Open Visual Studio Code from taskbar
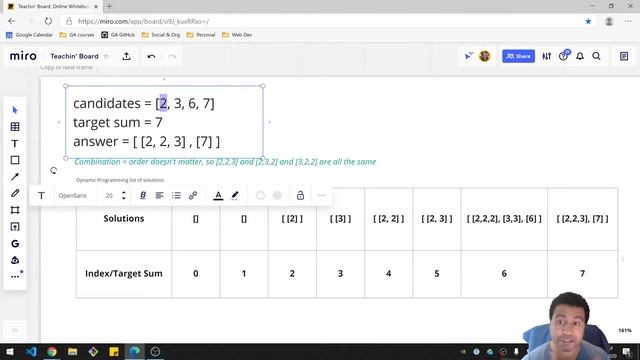 tap(31, 351)
